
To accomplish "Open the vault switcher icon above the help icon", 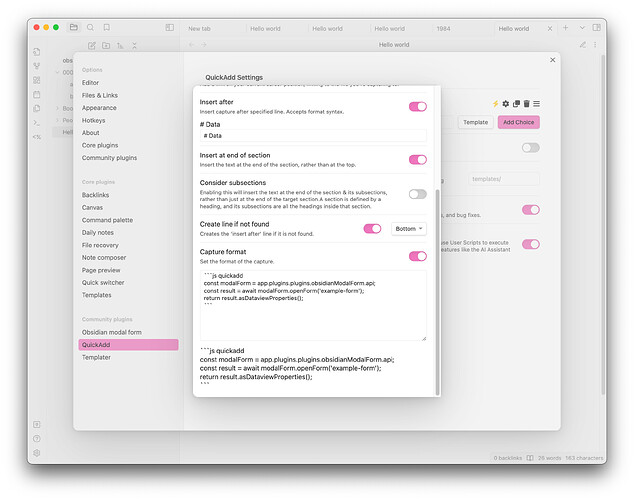I will (x=37, y=424).
